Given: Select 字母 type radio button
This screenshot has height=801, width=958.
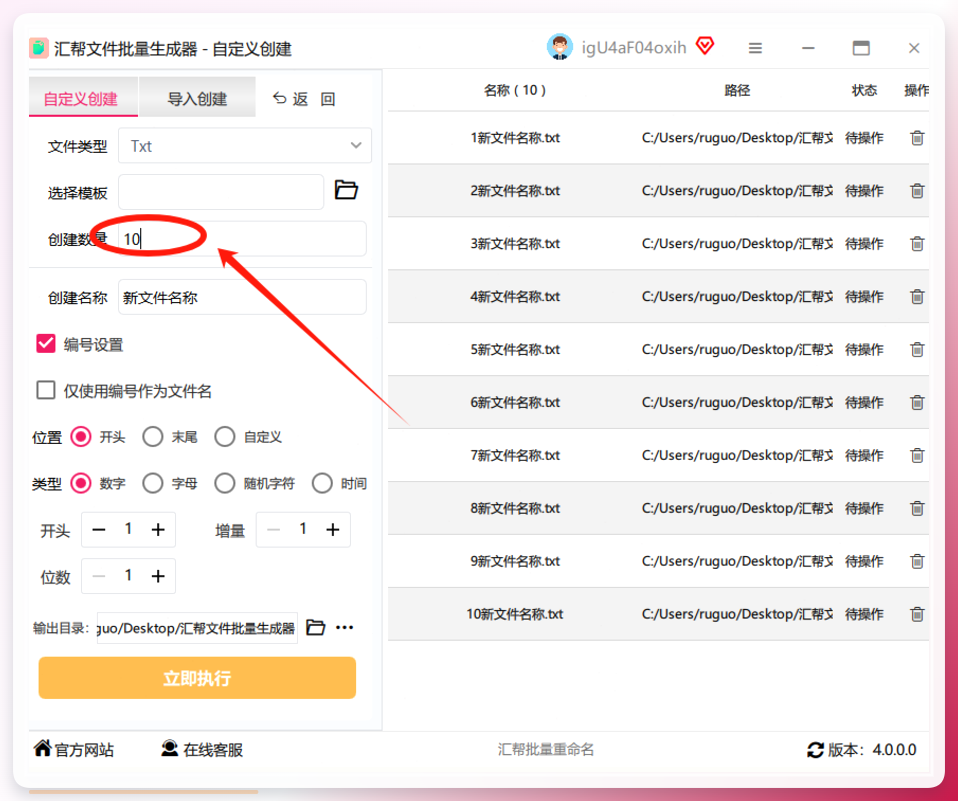Looking at the screenshot, I should [153, 483].
